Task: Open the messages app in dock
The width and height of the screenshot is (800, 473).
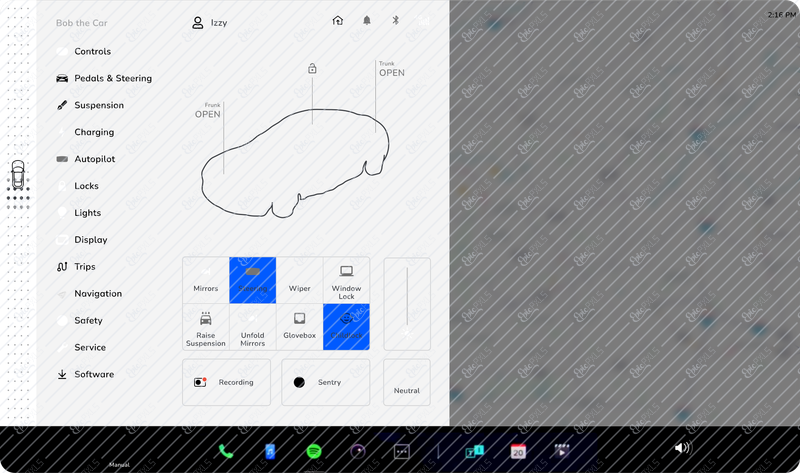Action: (402, 451)
